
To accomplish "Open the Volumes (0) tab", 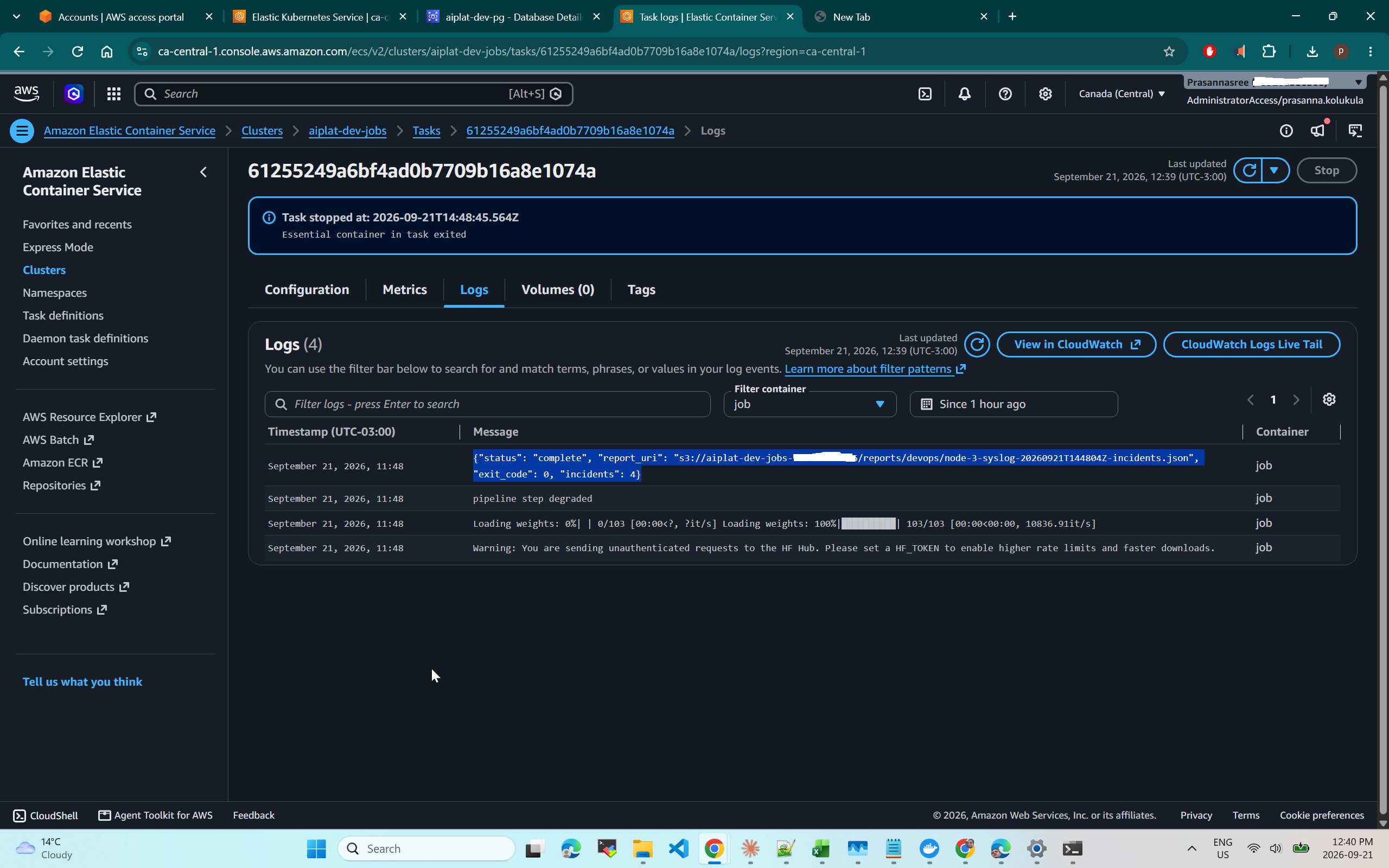I will [x=557, y=290].
